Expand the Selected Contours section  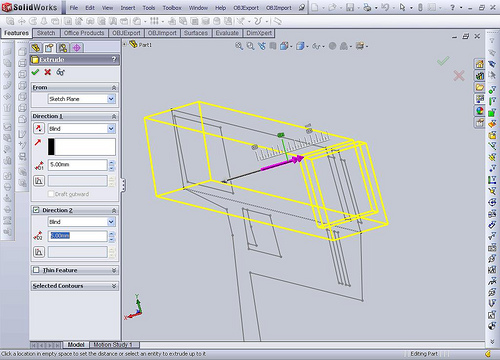click(114, 286)
